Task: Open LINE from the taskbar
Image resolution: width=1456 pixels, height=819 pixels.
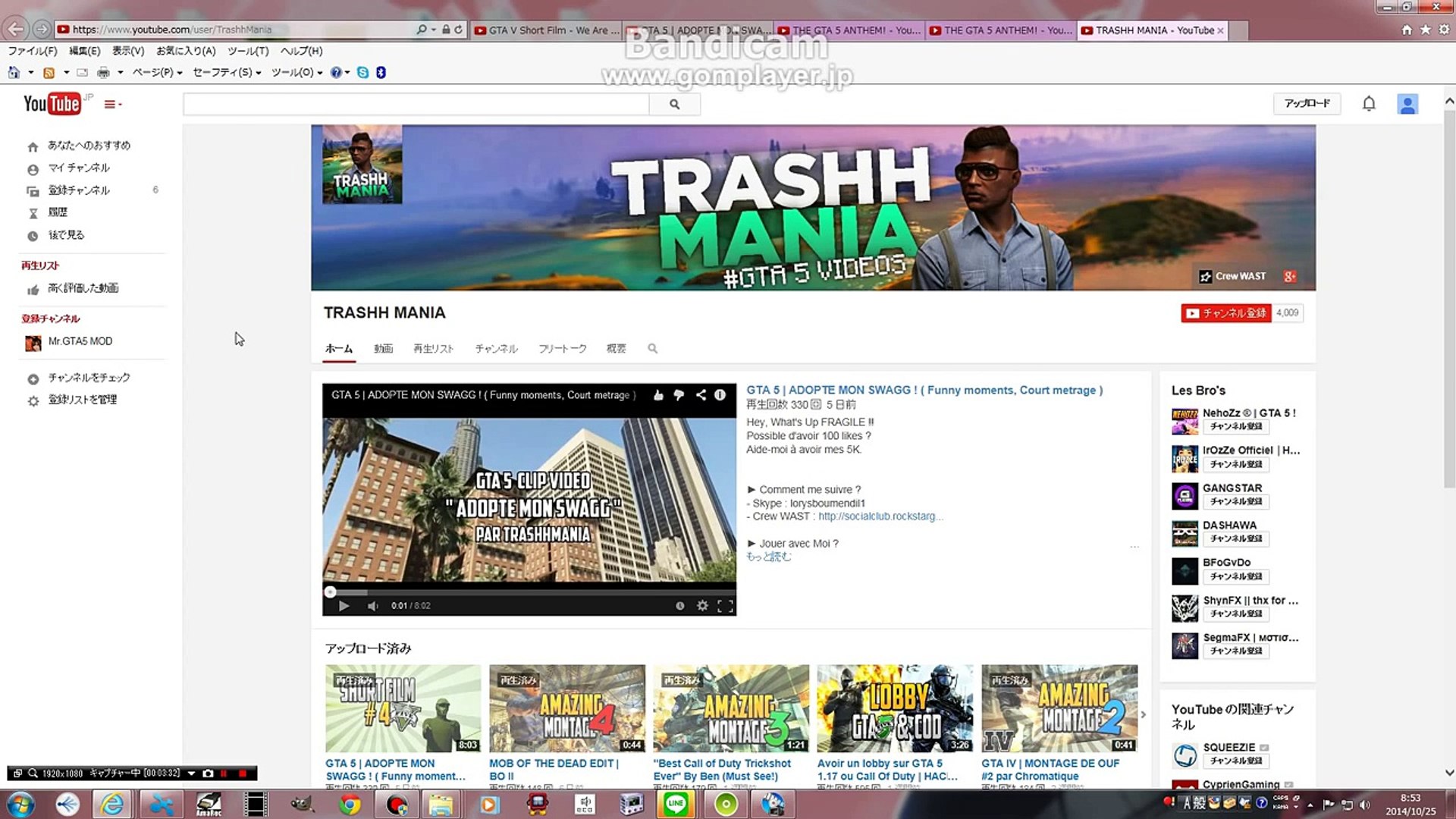Action: tap(676, 804)
